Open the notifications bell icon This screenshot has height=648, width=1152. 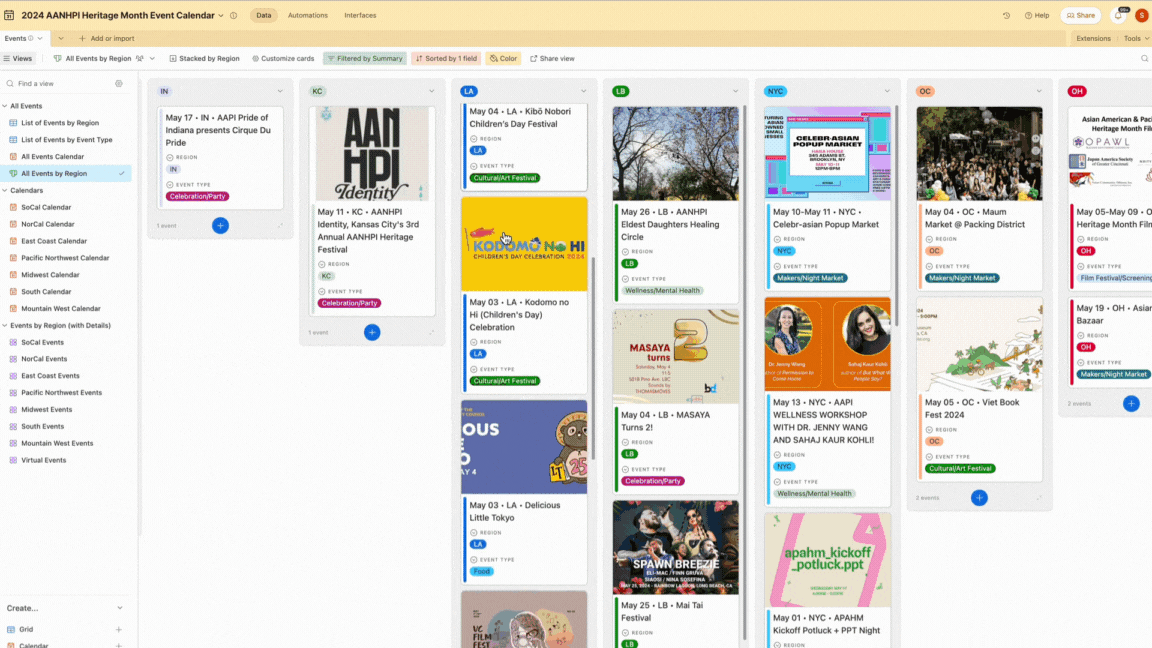(x=1118, y=15)
